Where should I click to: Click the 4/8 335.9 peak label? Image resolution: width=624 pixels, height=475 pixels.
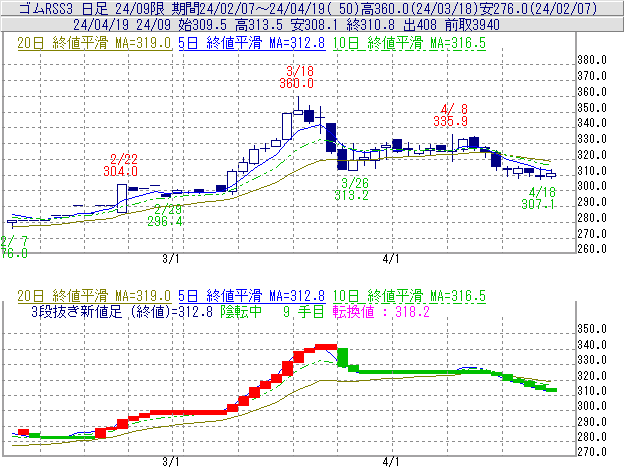450,115
